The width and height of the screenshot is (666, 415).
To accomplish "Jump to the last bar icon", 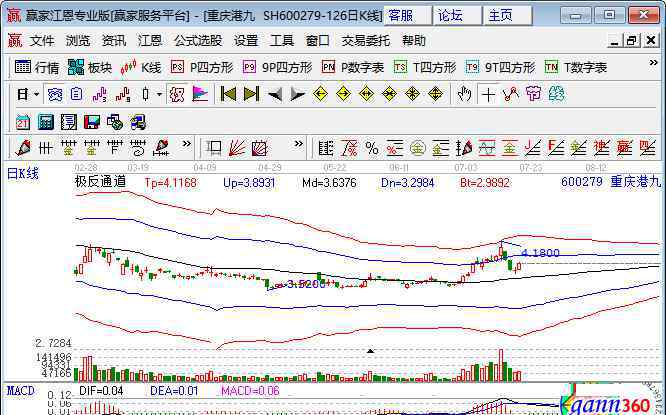I will point(251,94).
